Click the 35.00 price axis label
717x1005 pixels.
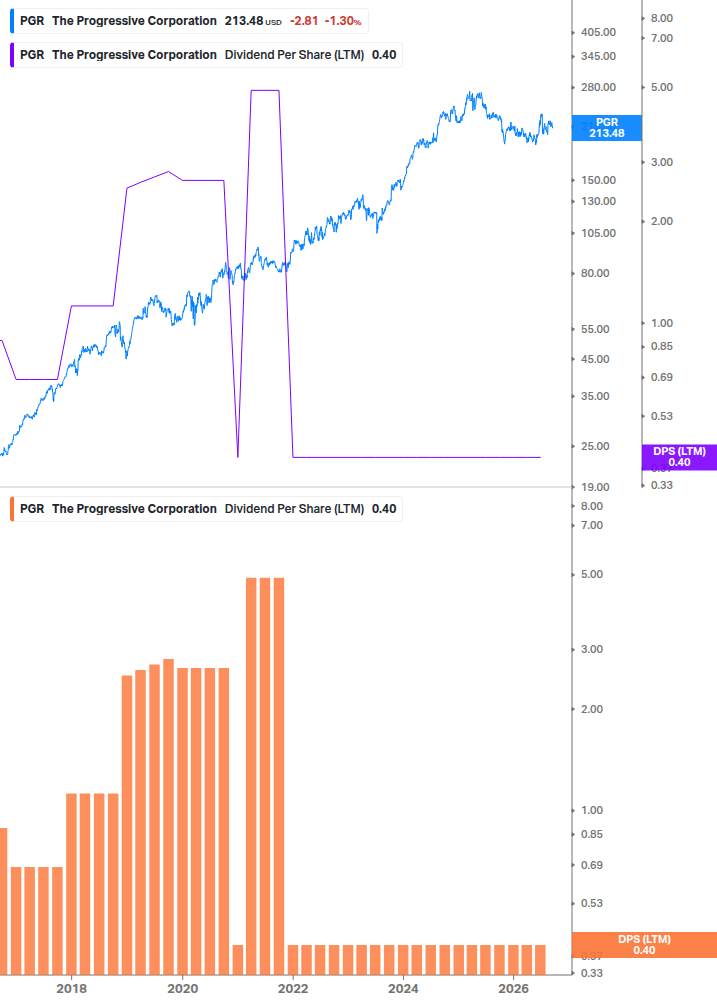tap(595, 396)
